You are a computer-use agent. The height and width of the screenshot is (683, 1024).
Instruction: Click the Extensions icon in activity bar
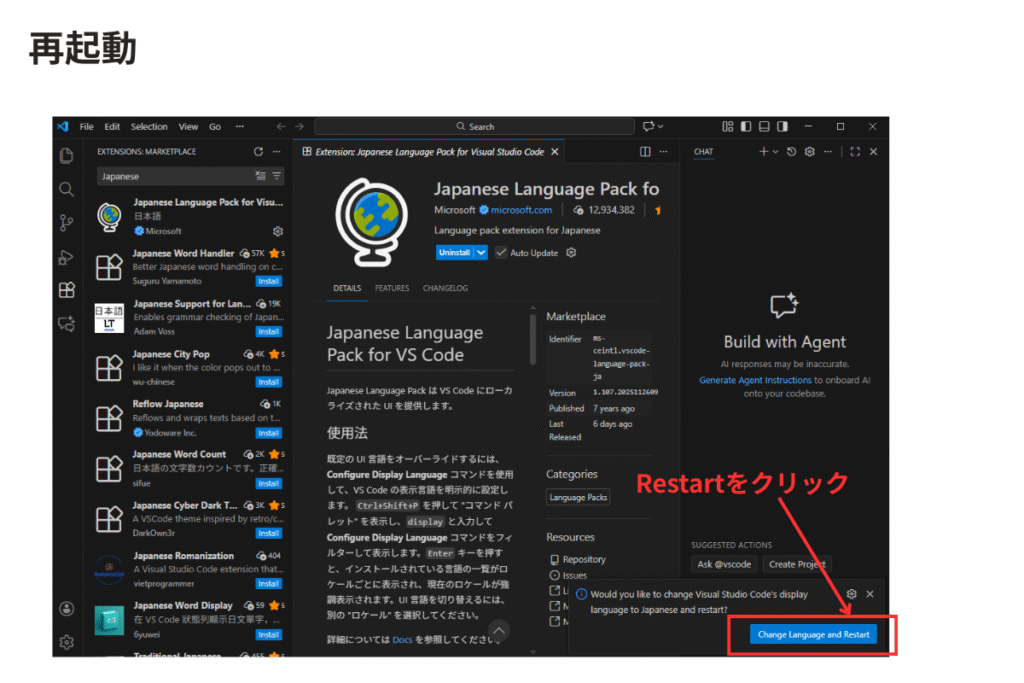tap(67, 290)
